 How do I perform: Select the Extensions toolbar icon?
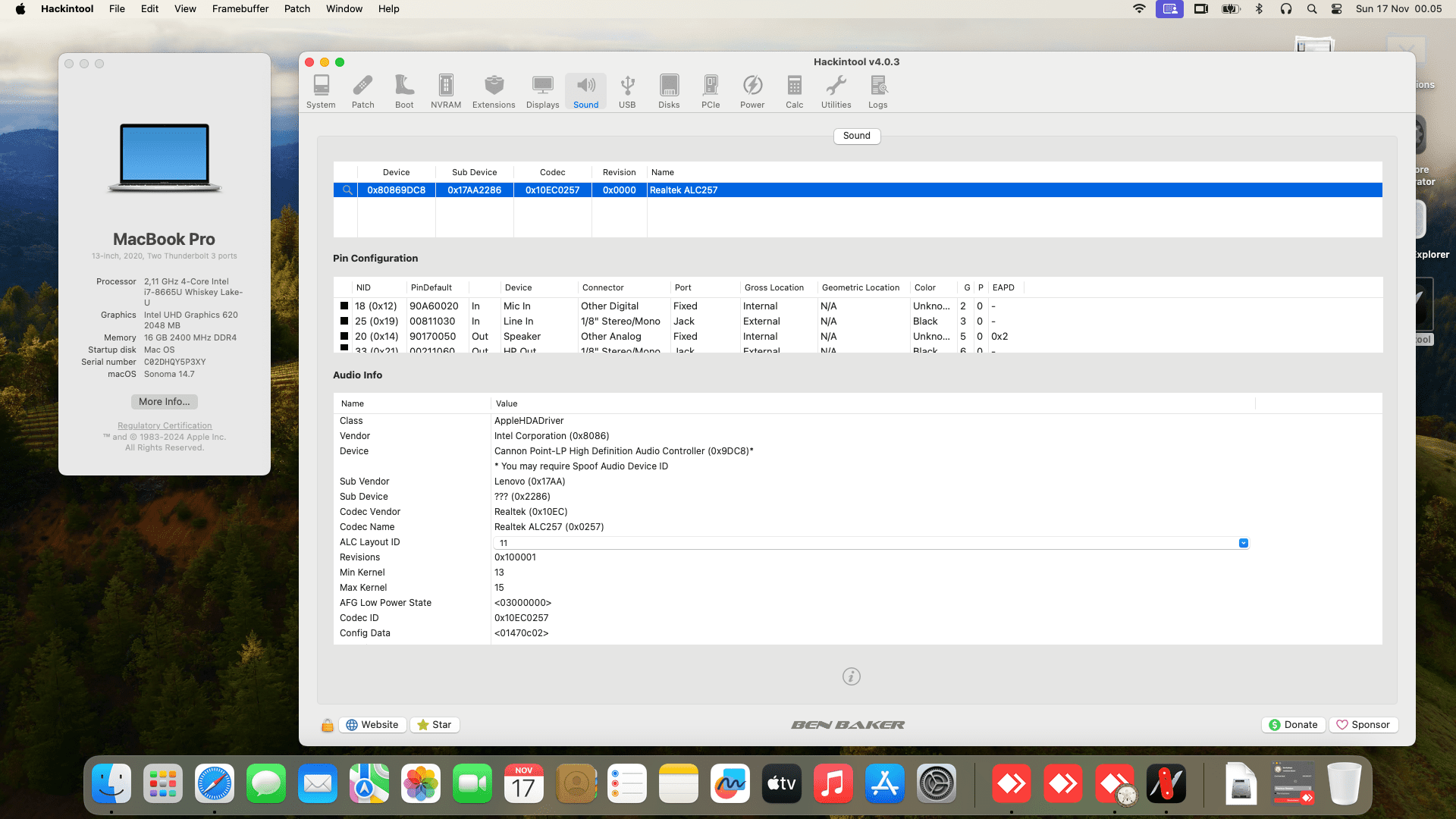click(494, 91)
